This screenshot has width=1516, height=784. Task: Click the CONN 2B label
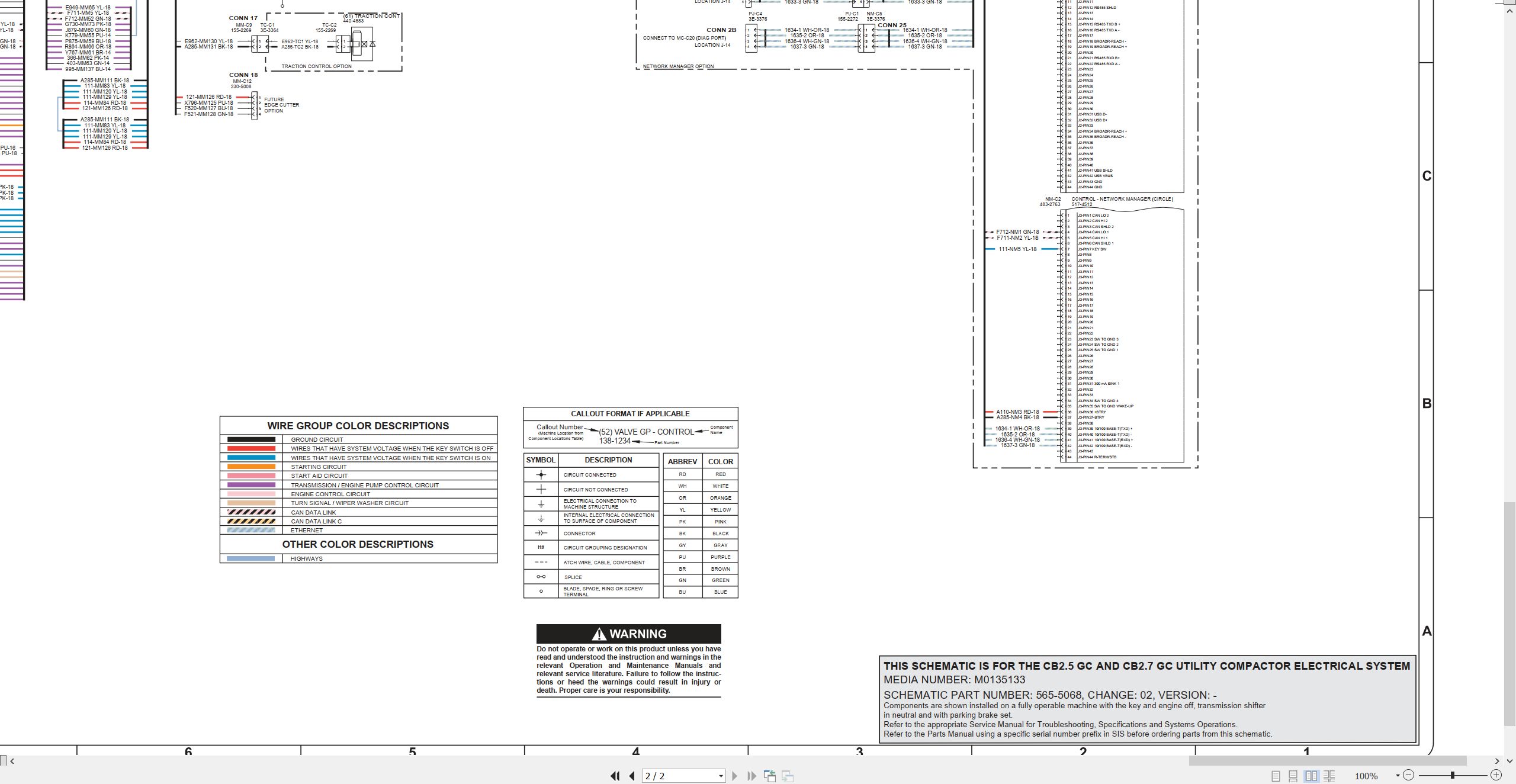(721, 30)
